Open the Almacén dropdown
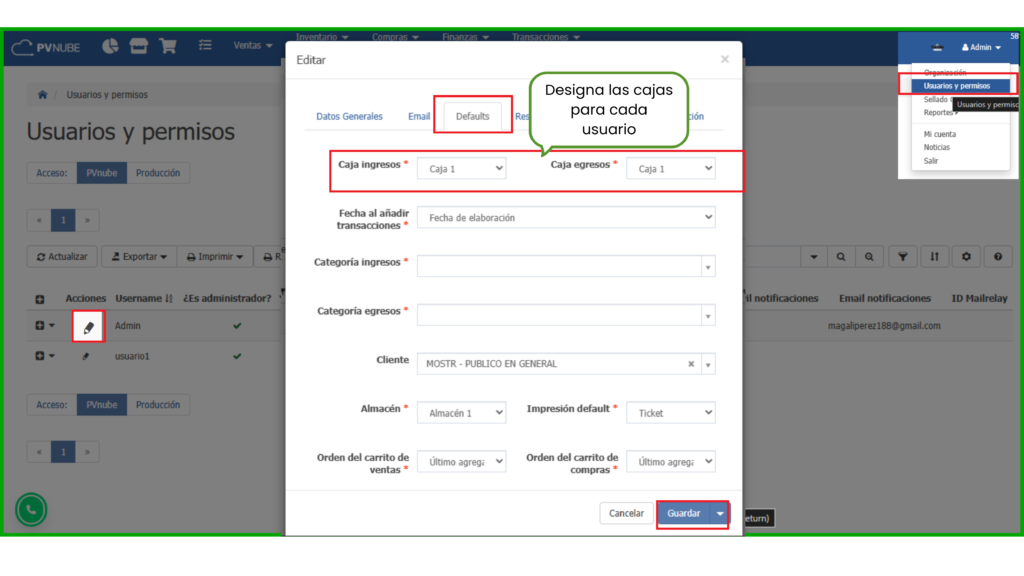This screenshot has height=576, width=1024. click(461, 412)
